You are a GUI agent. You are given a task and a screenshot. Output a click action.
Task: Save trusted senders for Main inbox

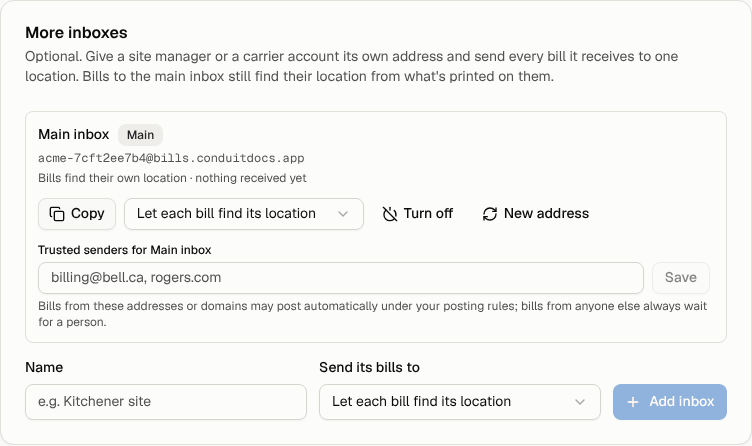tap(681, 278)
